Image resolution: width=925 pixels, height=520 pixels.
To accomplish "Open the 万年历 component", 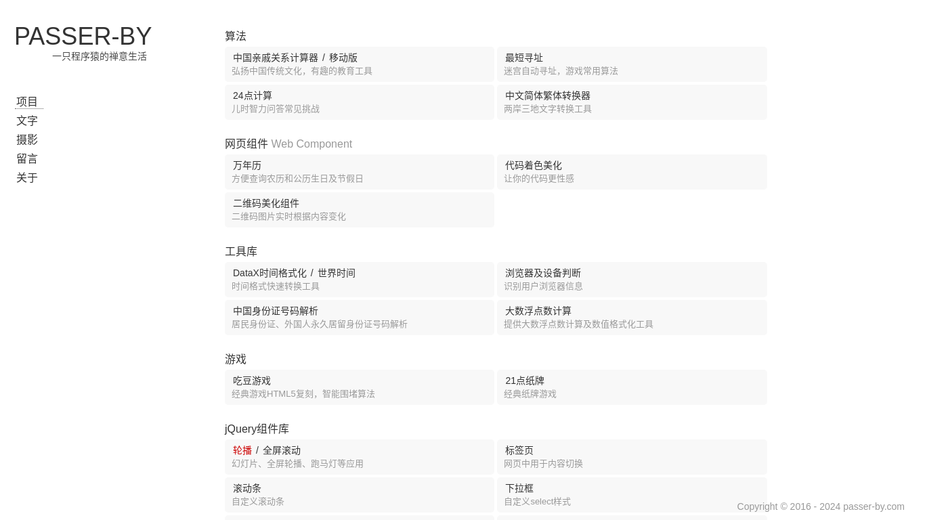I will 359,172.
